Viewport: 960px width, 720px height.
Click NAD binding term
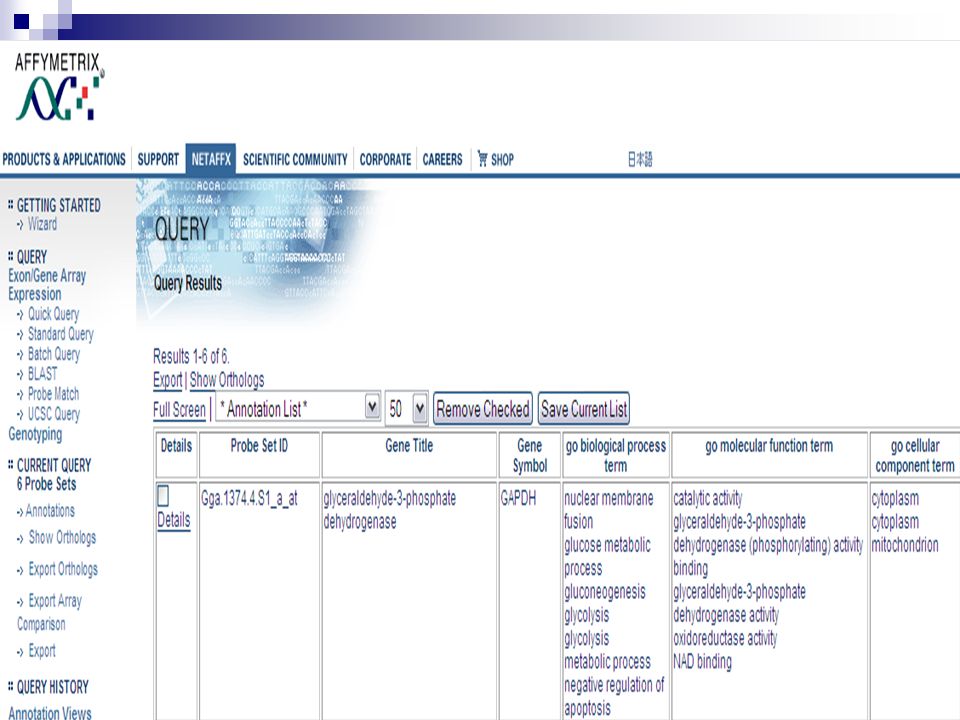click(x=702, y=662)
